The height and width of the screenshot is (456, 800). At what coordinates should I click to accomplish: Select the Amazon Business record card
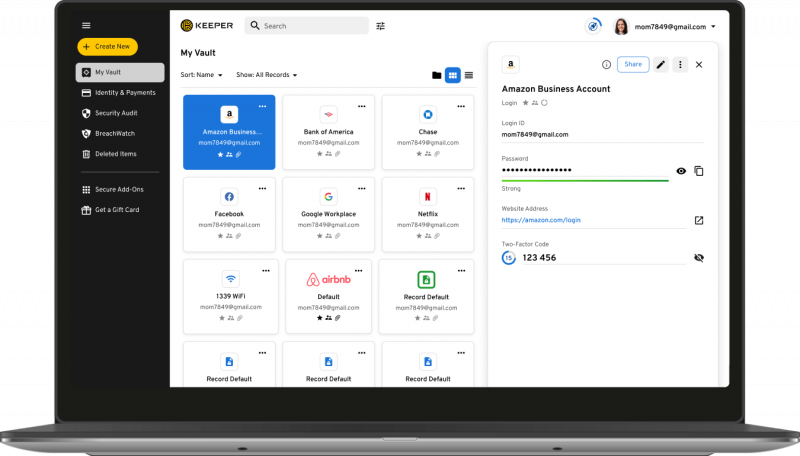coord(229,132)
